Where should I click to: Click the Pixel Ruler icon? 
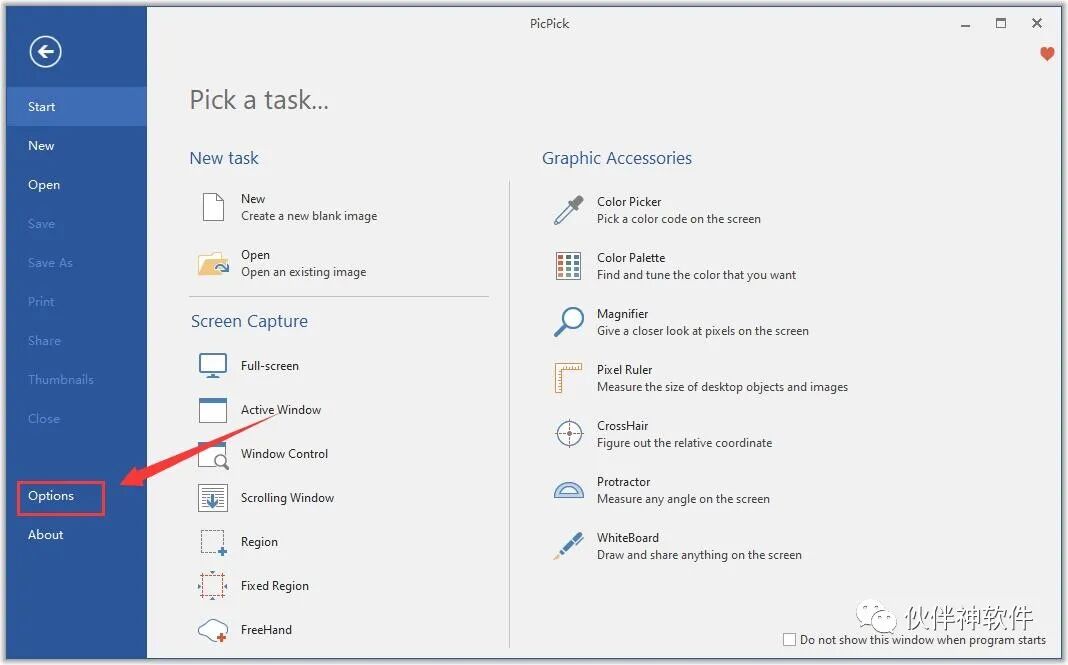pyautogui.click(x=568, y=378)
